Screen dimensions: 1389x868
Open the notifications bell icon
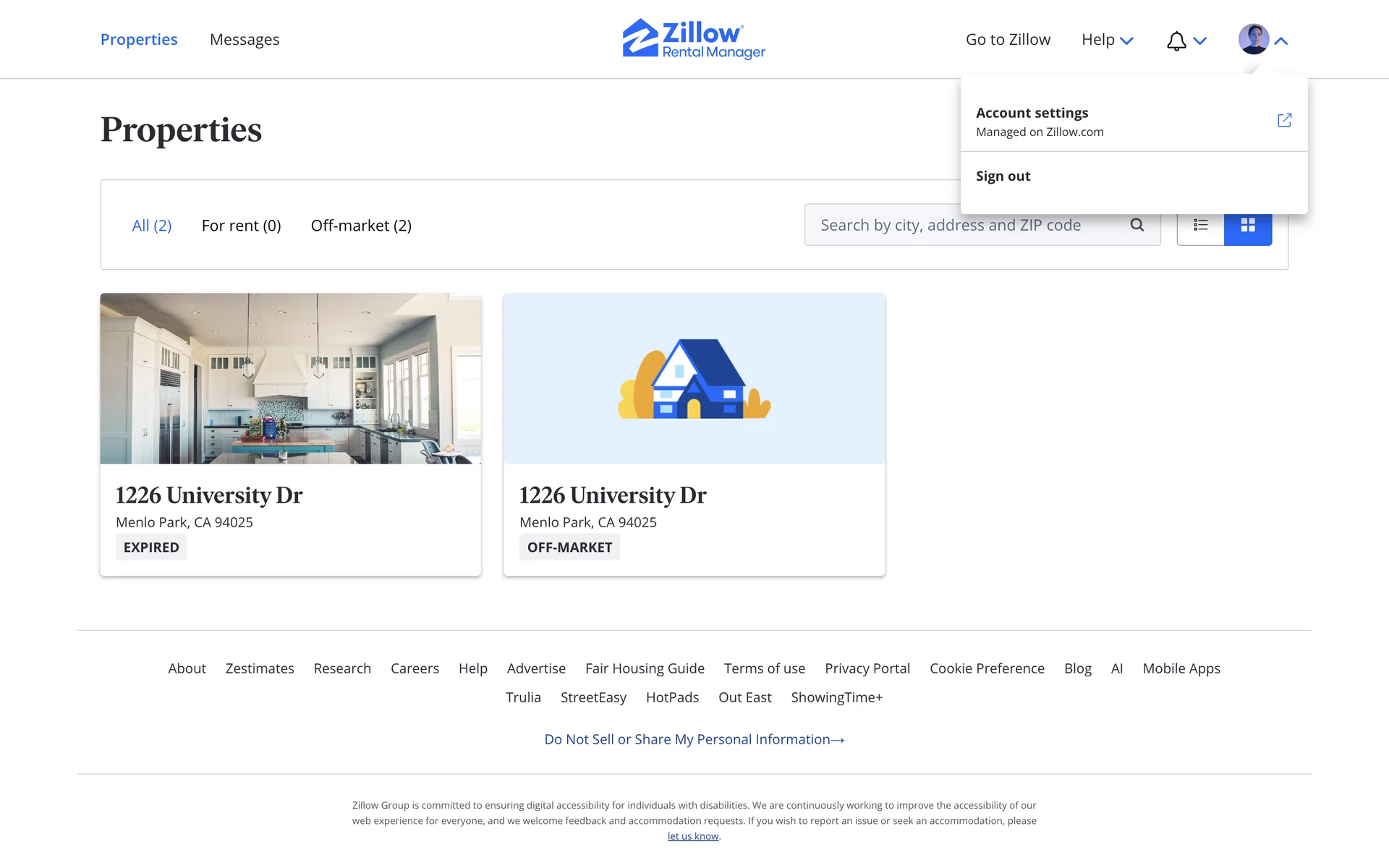pos(1176,41)
